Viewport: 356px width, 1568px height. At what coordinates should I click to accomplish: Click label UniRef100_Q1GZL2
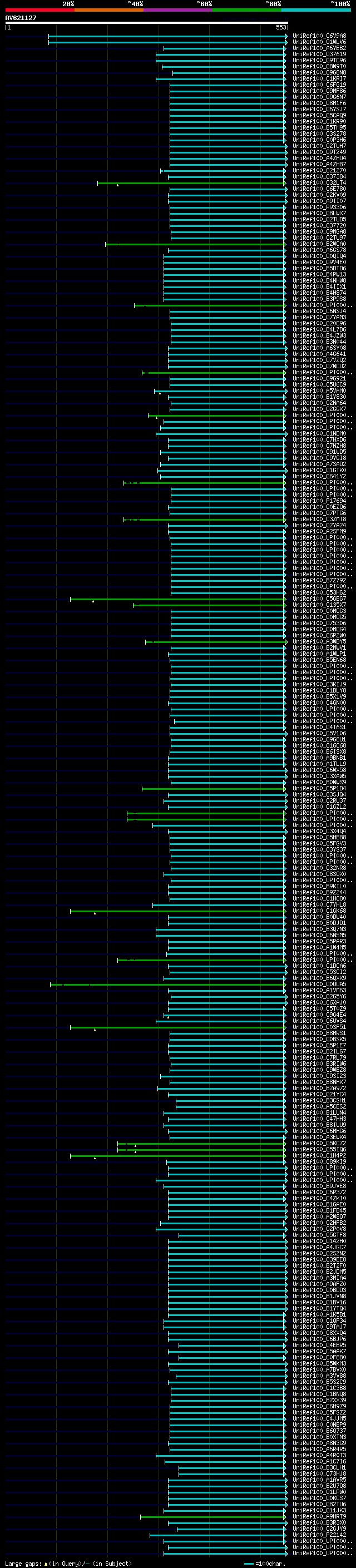pos(319,807)
